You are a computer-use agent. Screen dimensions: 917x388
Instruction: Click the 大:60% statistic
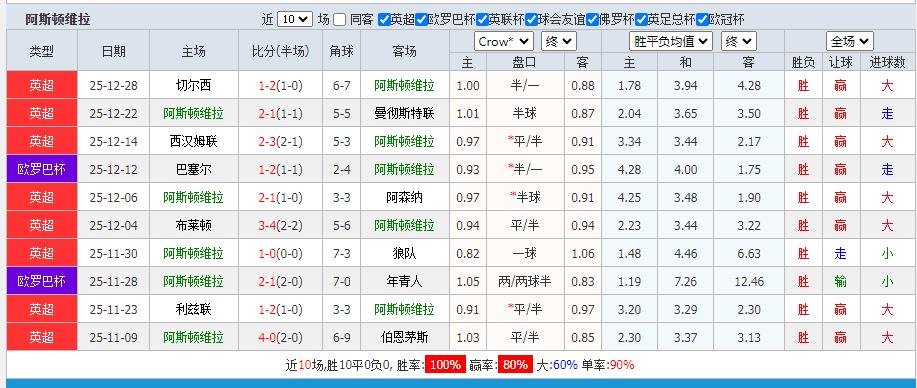tap(557, 365)
